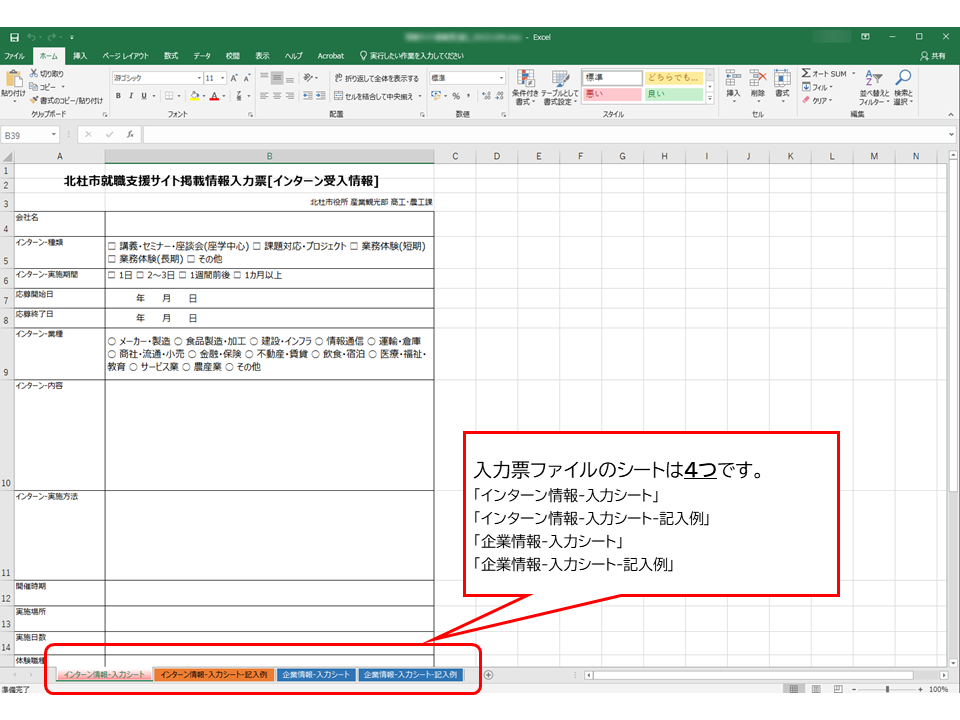Click the Paste clipboard icon (貼り付け)
The height and width of the screenshot is (720, 960).
[x=12, y=84]
